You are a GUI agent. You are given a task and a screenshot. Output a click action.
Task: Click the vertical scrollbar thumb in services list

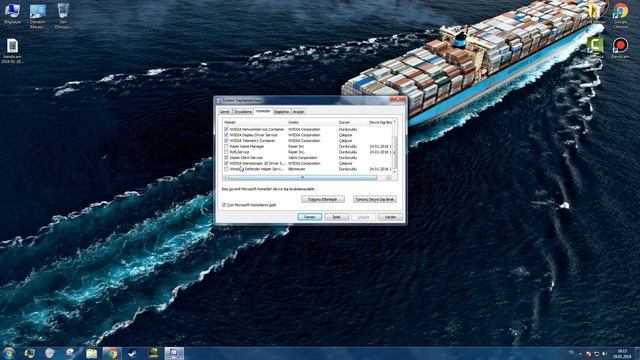[395, 152]
